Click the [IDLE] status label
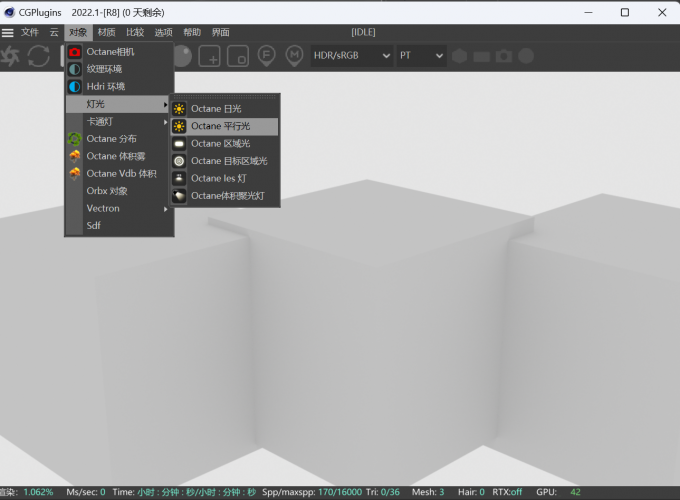 click(363, 33)
